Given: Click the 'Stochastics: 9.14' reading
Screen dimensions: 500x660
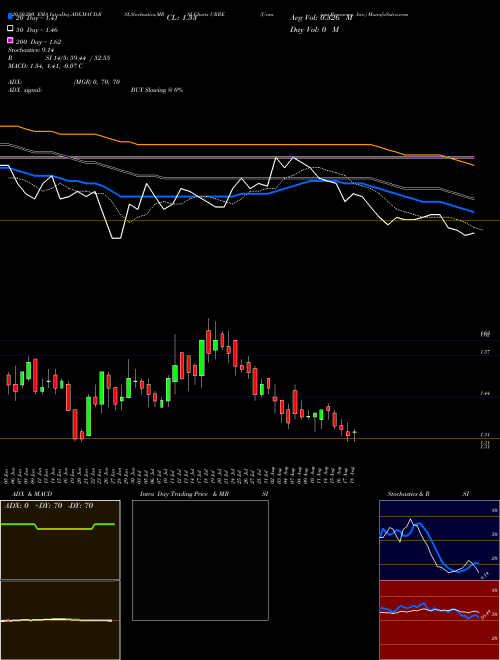Looking at the screenshot, I should click(x=30, y=50).
